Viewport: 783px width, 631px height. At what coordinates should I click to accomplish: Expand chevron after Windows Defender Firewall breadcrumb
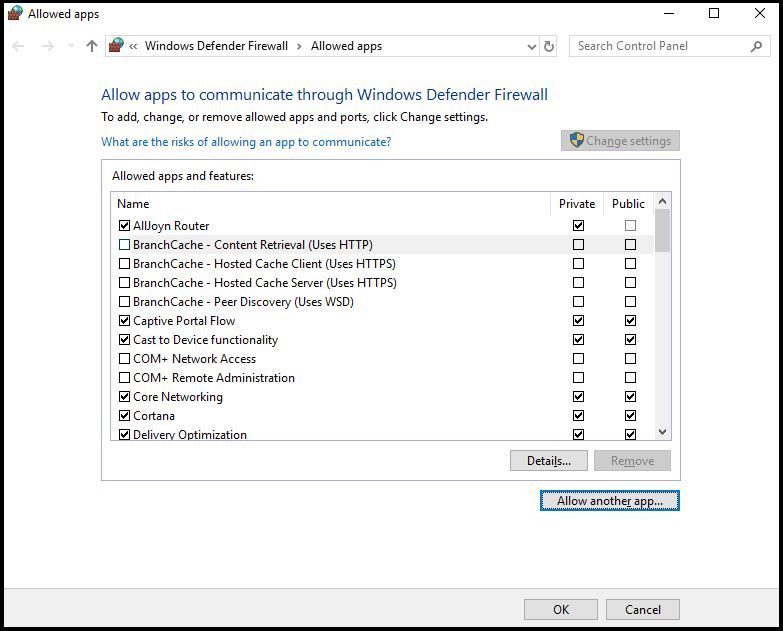click(299, 46)
